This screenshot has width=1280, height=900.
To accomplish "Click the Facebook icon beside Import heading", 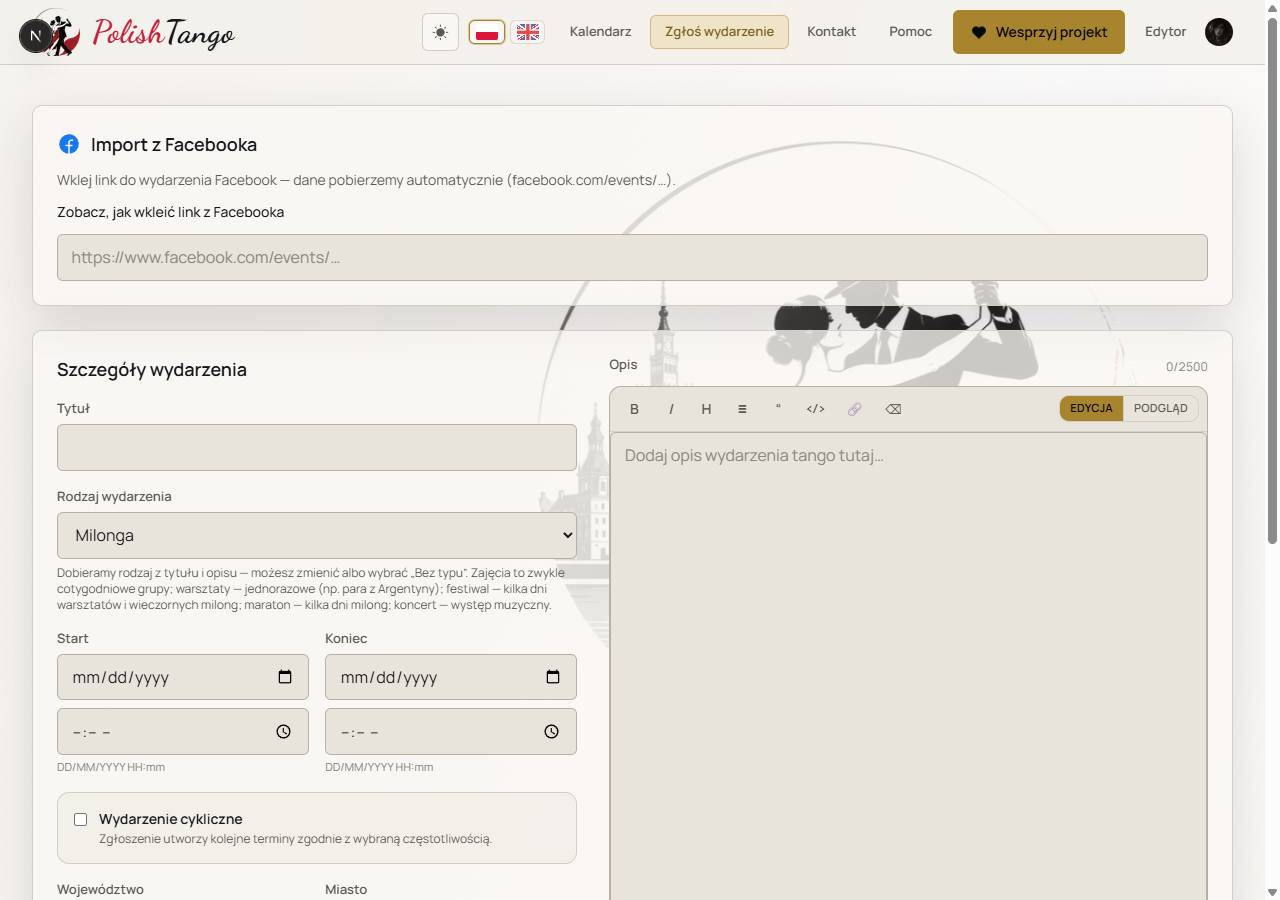I will [69, 144].
